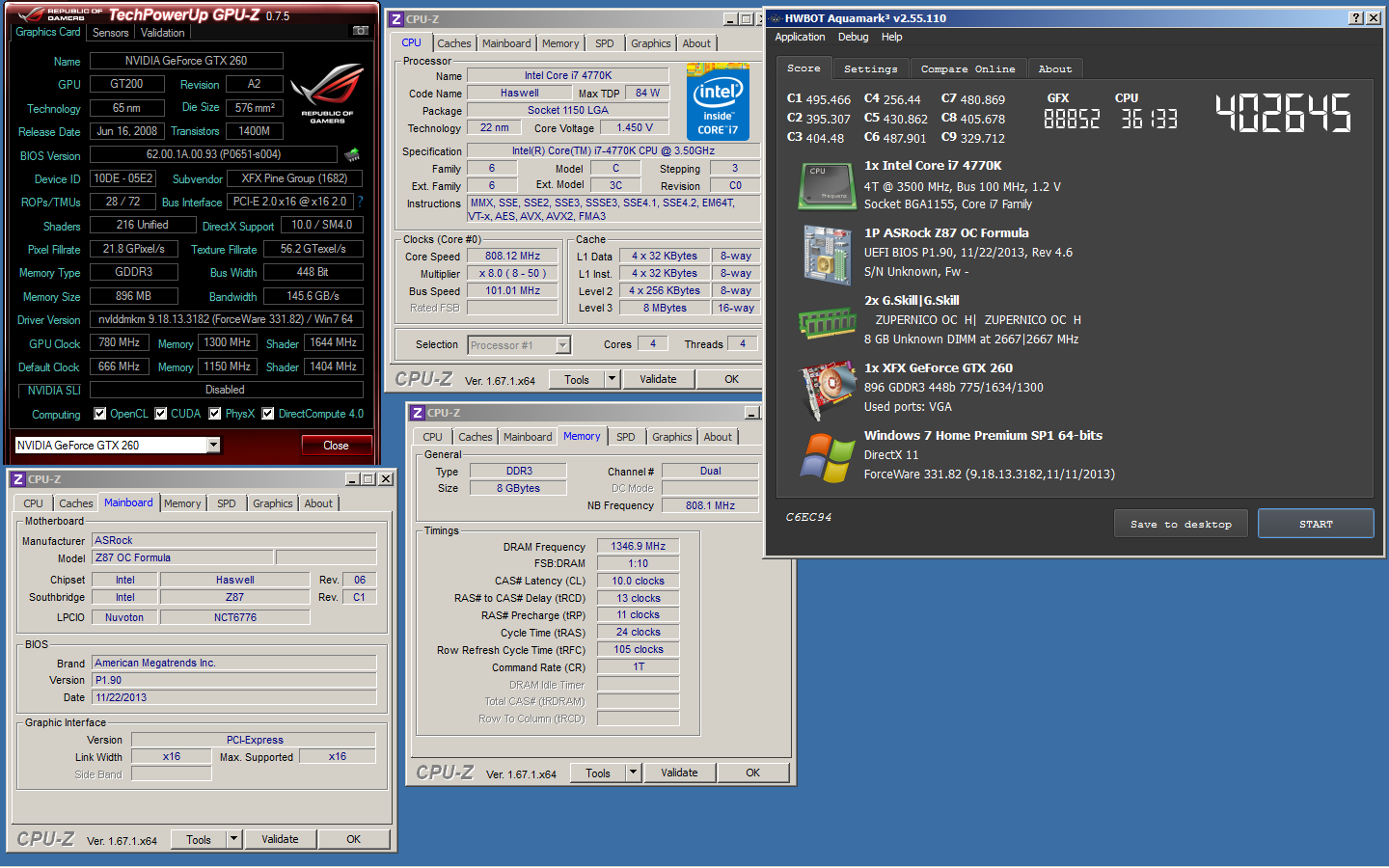The width and height of the screenshot is (1389, 868).
Task: Click the Specification field i7-4770K CPU @ 3.50GHz
Action: (x=613, y=150)
